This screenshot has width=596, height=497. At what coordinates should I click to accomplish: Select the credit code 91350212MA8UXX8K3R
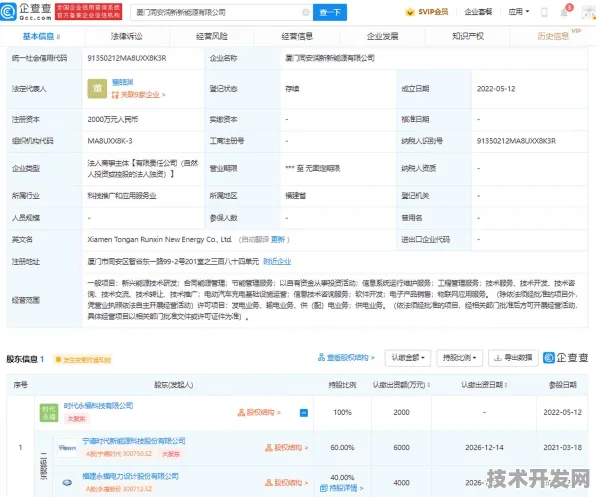[127, 58]
